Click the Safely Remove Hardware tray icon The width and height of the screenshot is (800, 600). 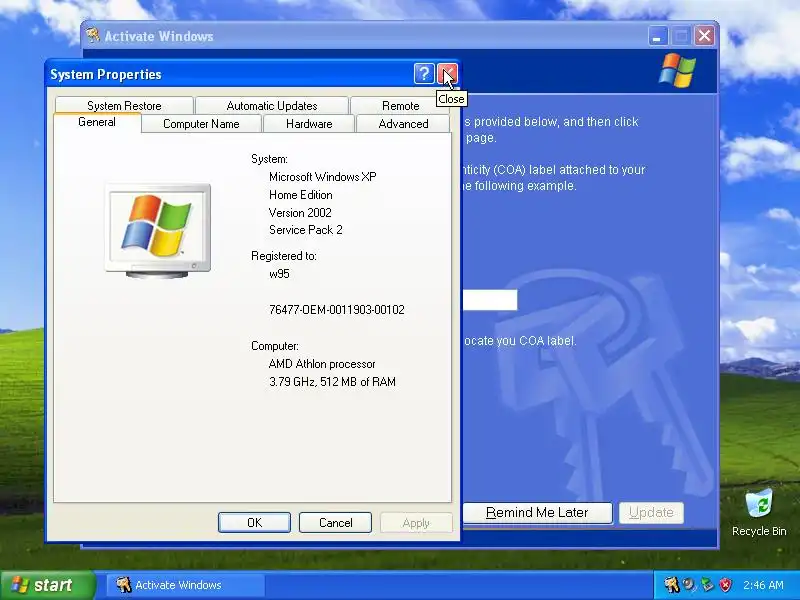(x=707, y=585)
